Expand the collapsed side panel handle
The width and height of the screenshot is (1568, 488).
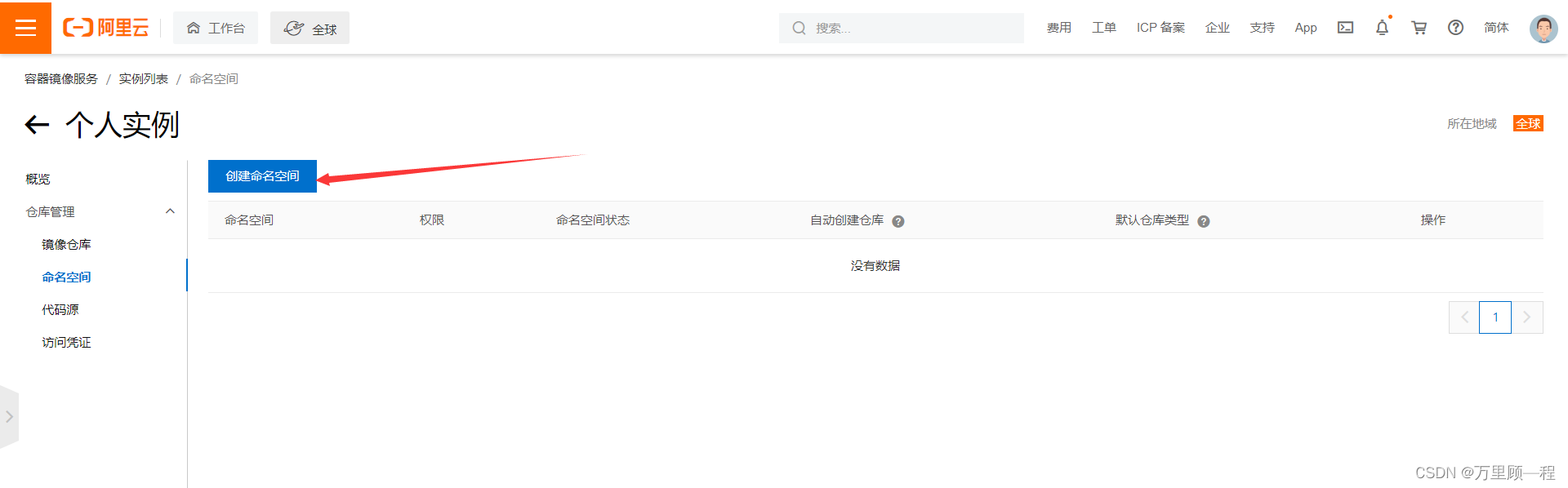pos(9,416)
